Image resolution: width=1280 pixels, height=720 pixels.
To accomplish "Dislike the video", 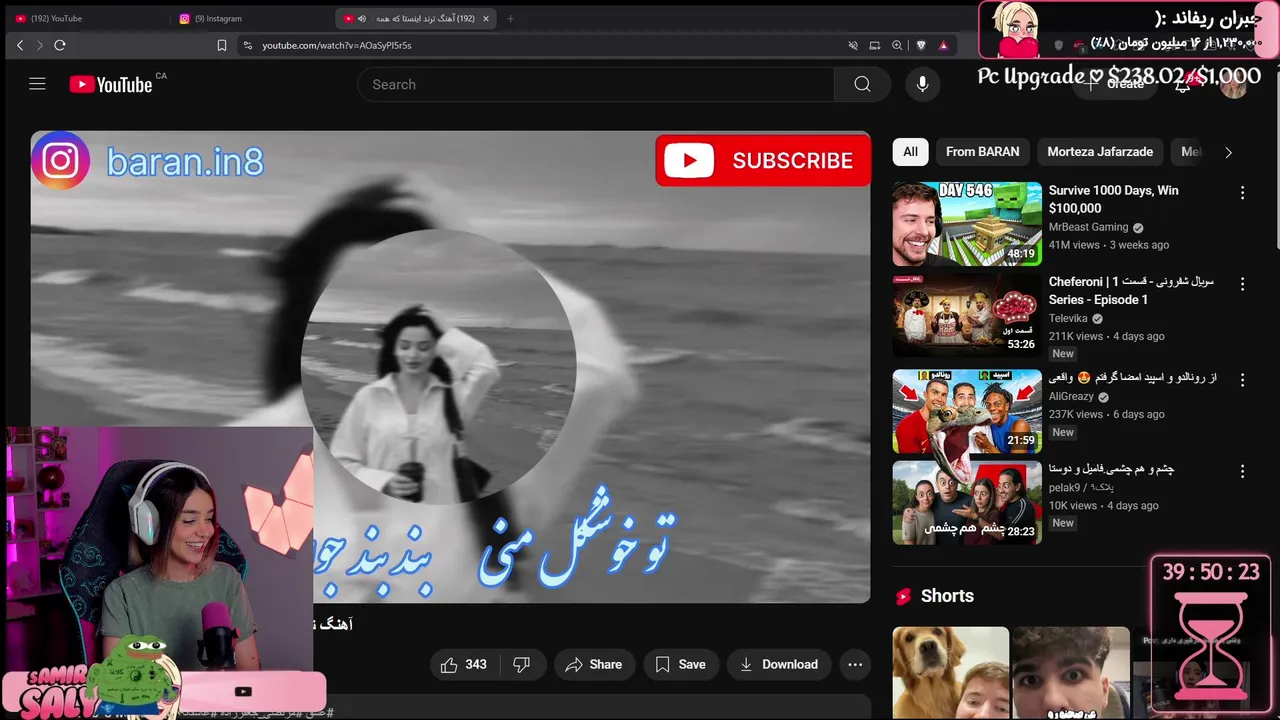I will tap(522, 664).
